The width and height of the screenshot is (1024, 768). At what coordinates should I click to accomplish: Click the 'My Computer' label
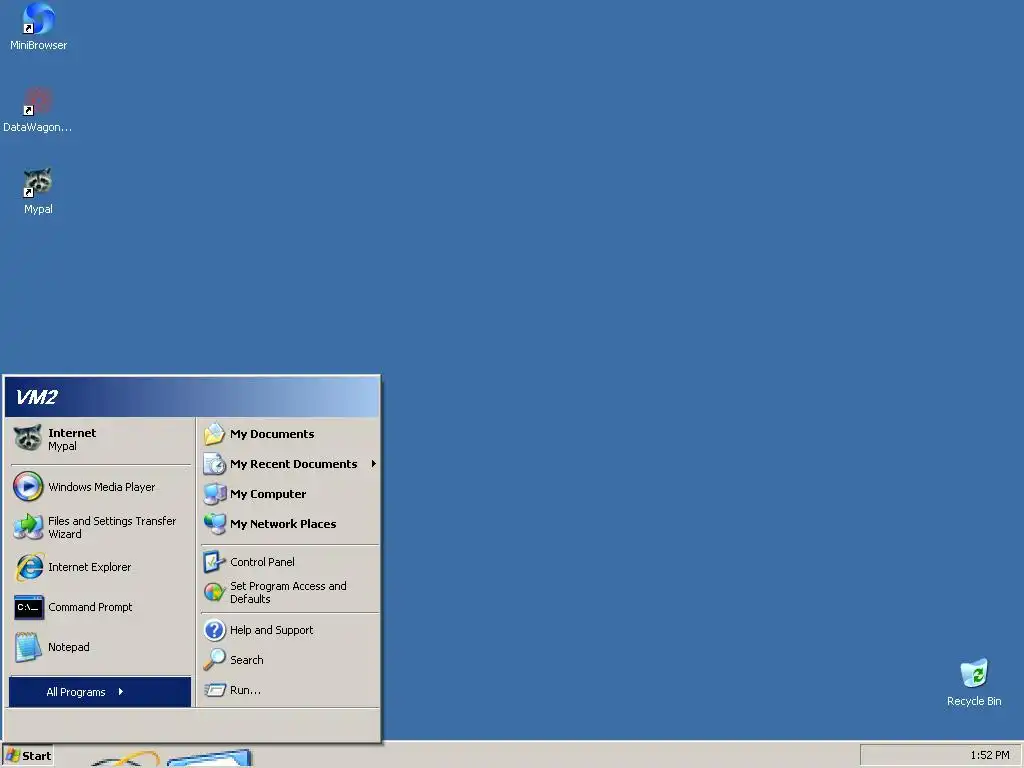pyautogui.click(x=268, y=494)
